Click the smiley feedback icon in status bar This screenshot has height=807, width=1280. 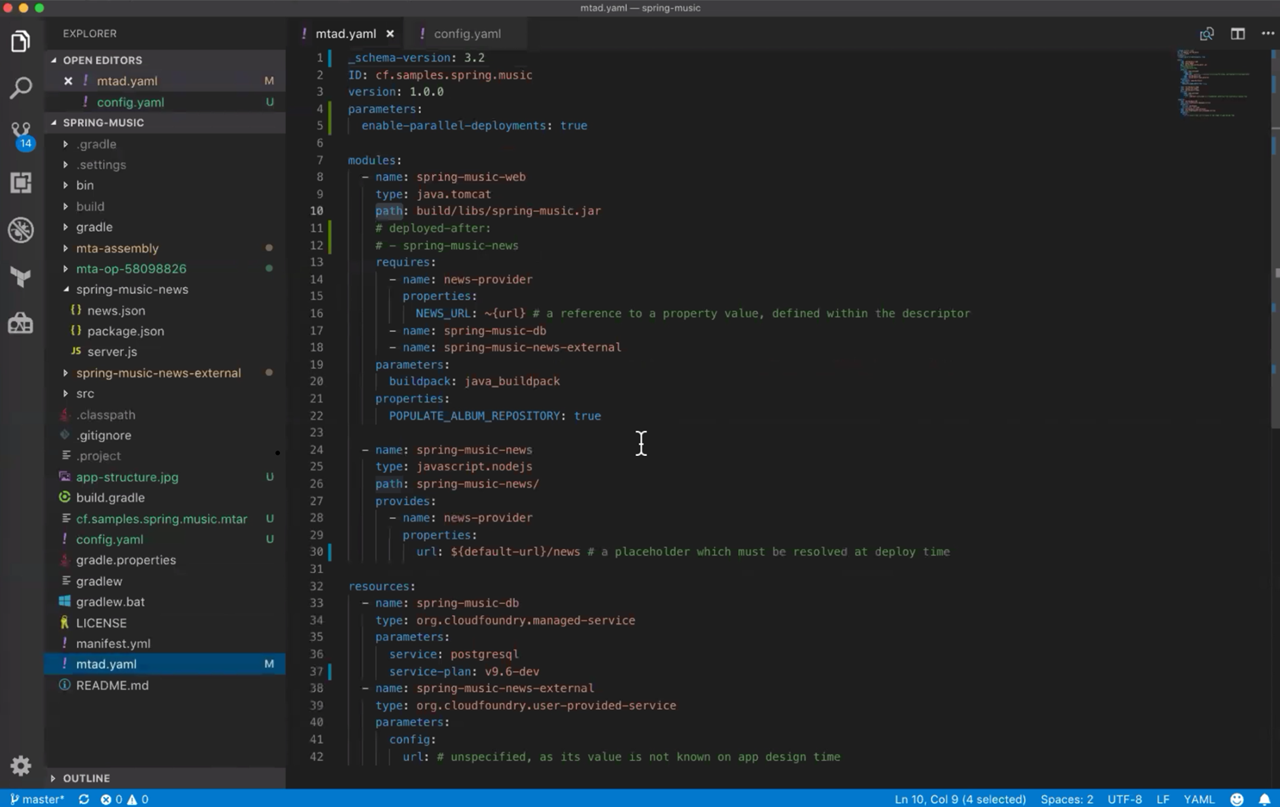click(x=1237, y=799)
